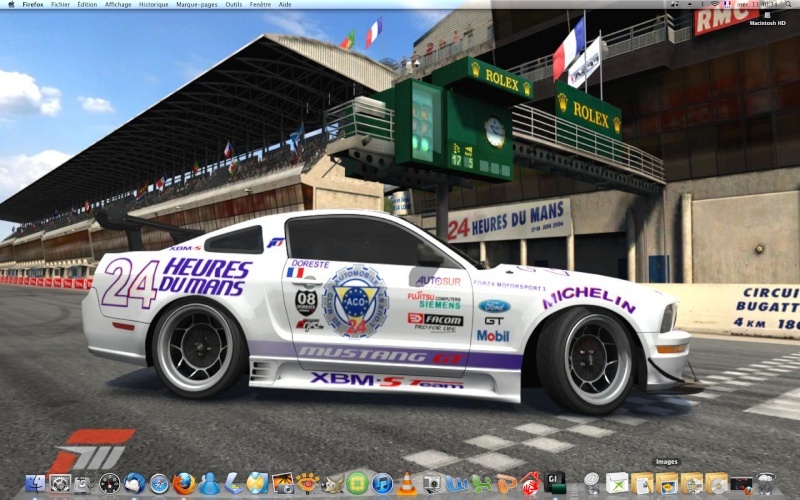The width and height of the screenshot is (800, 500).
Task: Open the Fichier menu
Action: [60, 4]
